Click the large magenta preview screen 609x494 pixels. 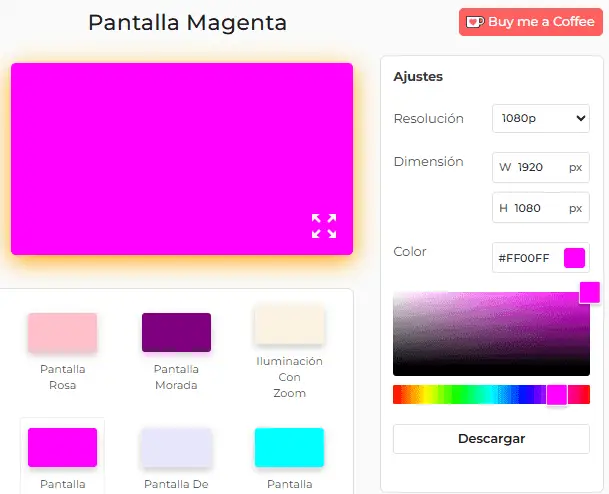[x=182, y=159]
